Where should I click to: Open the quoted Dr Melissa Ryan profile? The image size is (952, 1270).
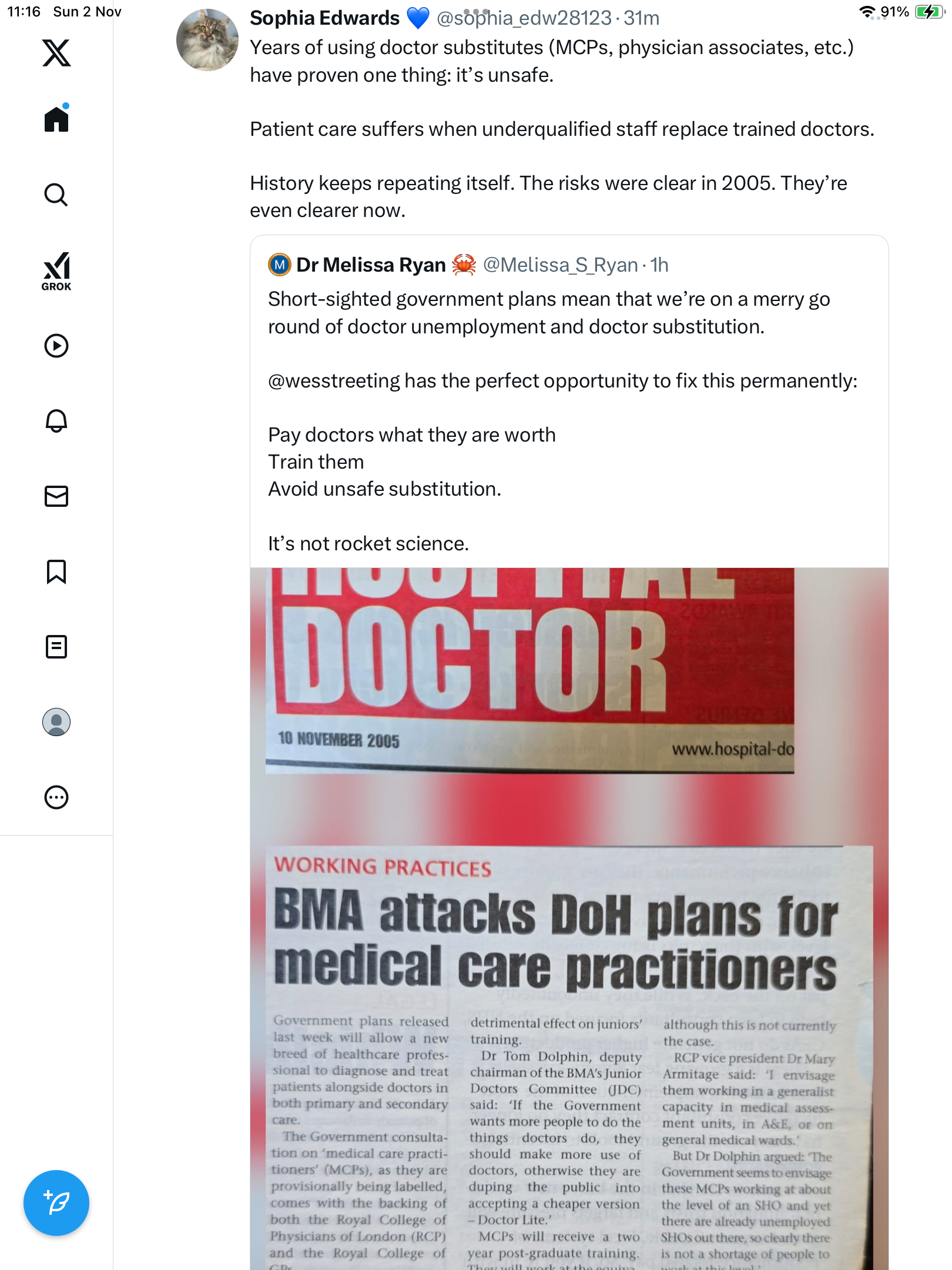370,265
